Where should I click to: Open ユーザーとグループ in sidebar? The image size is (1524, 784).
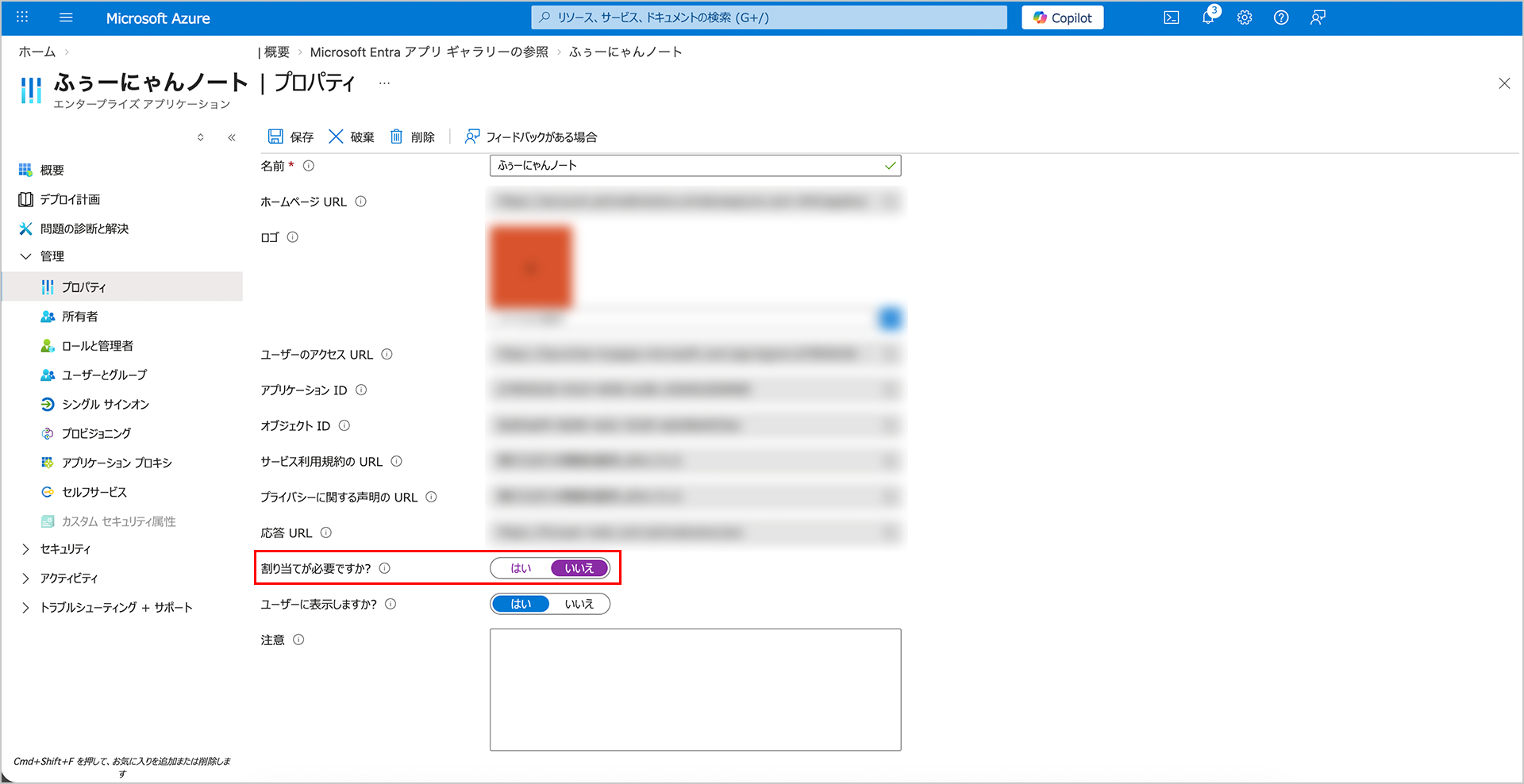click(104, 375)
